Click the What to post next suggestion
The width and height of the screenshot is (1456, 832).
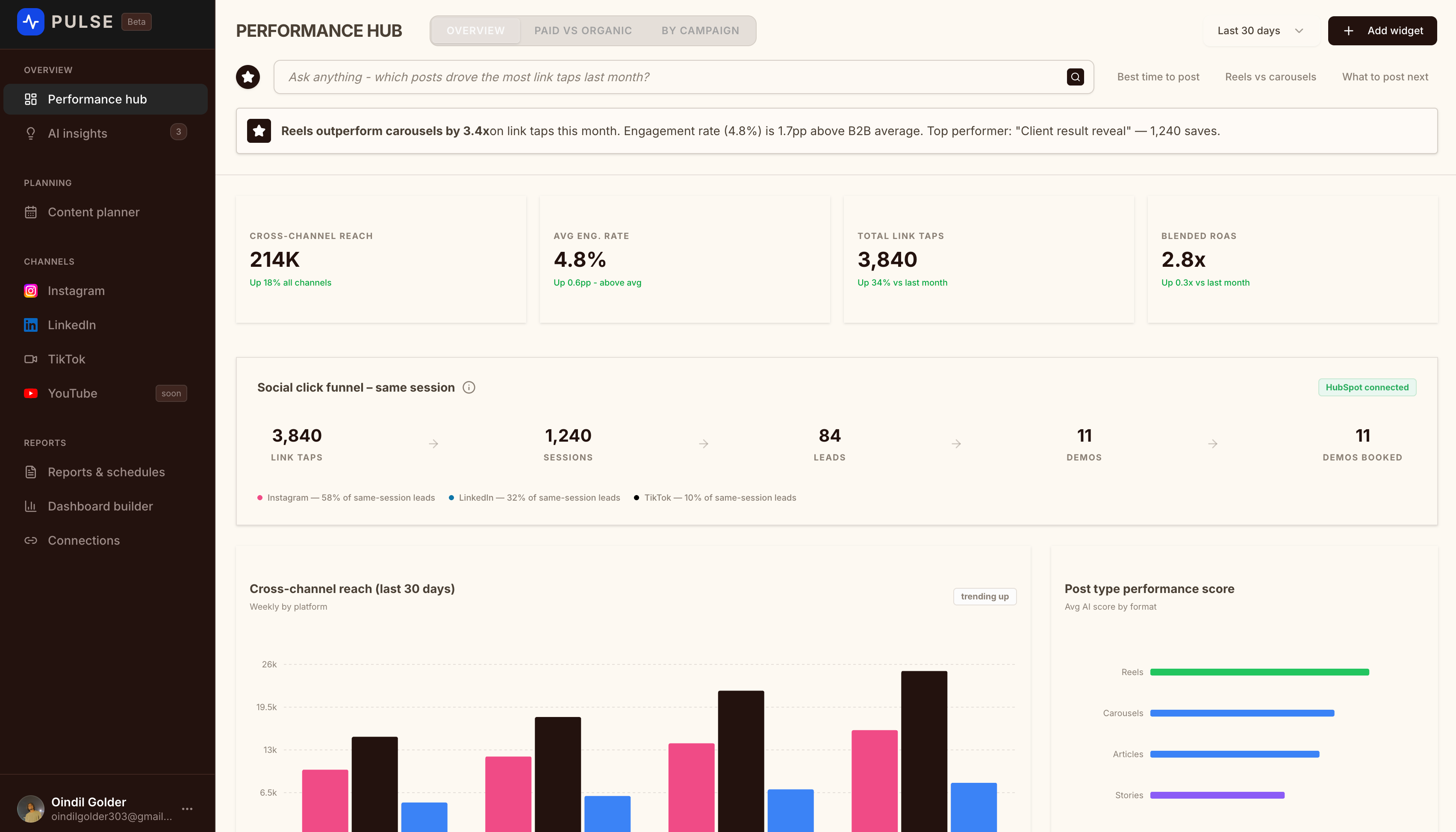1385,77
